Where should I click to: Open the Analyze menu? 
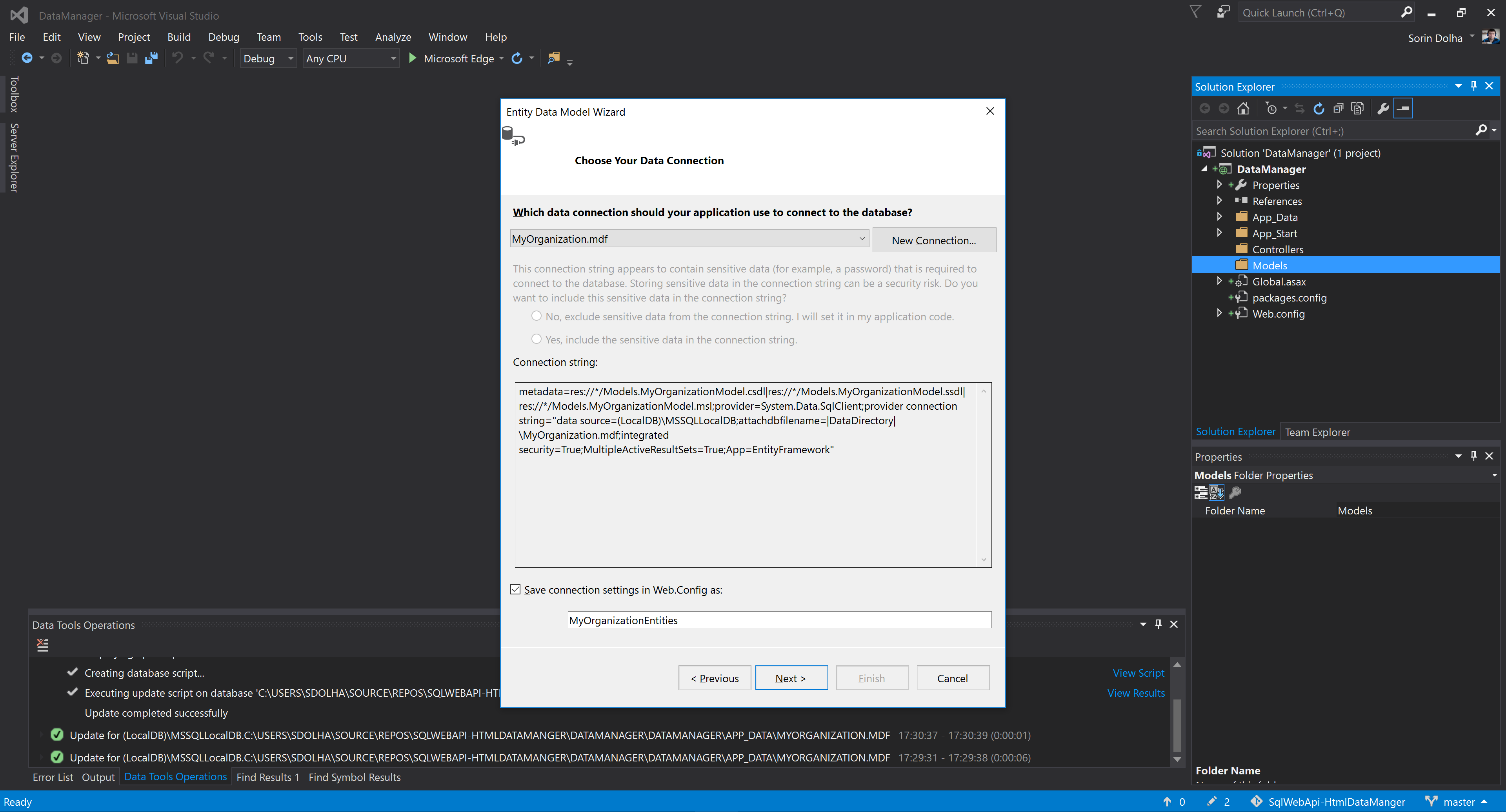point(392,37)
